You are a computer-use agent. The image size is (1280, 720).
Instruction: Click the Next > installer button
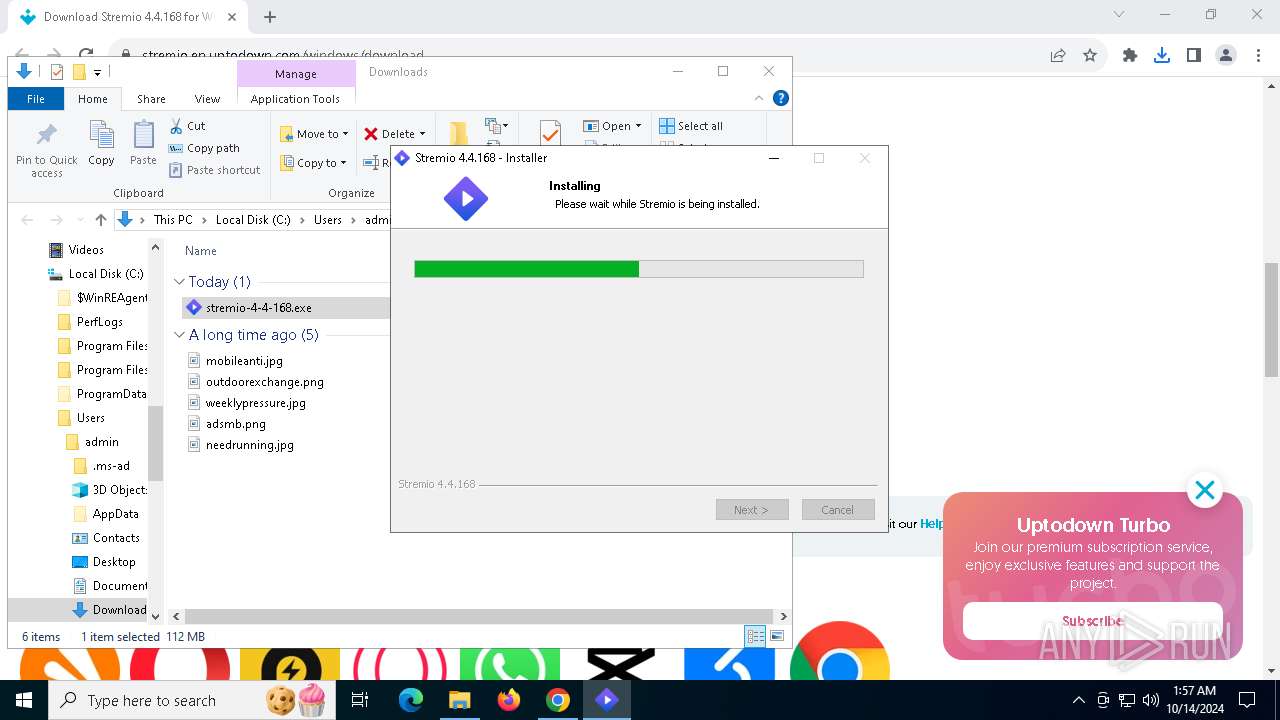point(752,510)
